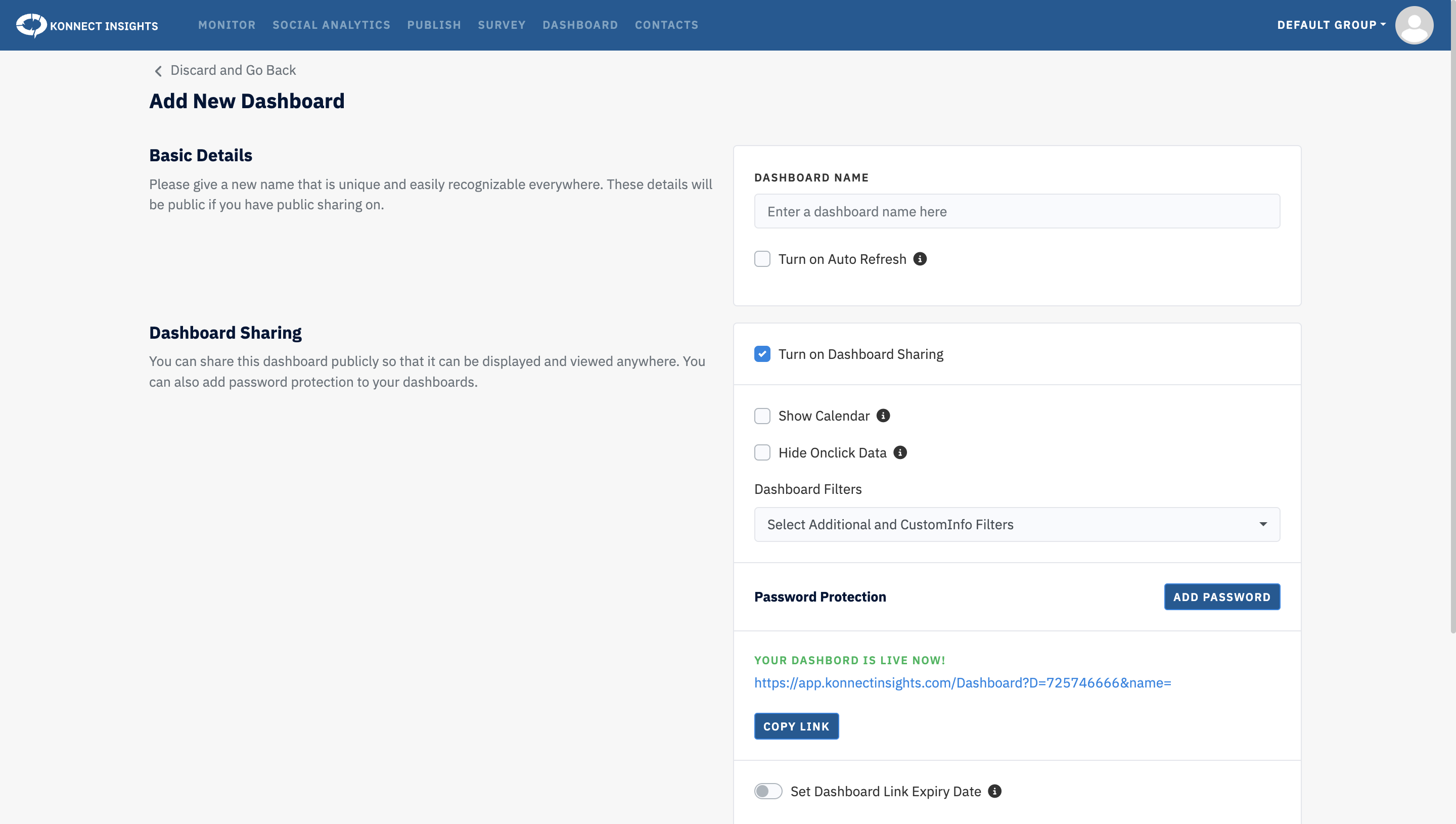
Task: Expand Select Additional and CustomInfo Filters dropdown
Action: tap(1017, 524)
